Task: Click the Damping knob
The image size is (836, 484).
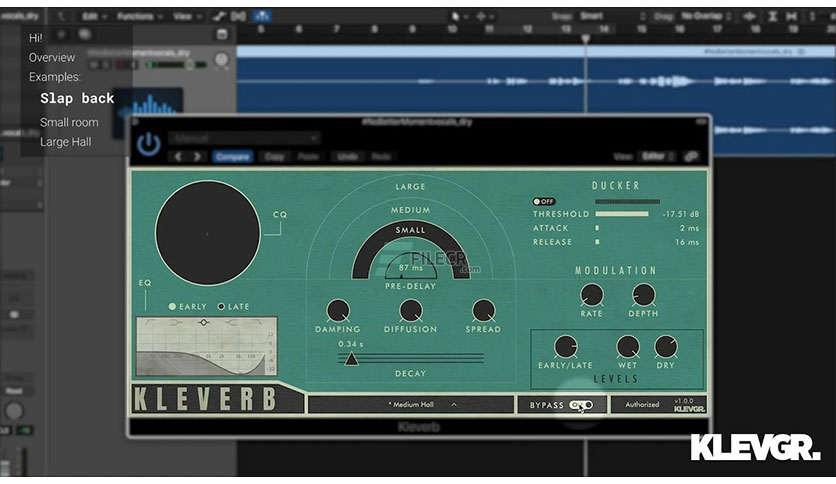Action: coord(338,311)
